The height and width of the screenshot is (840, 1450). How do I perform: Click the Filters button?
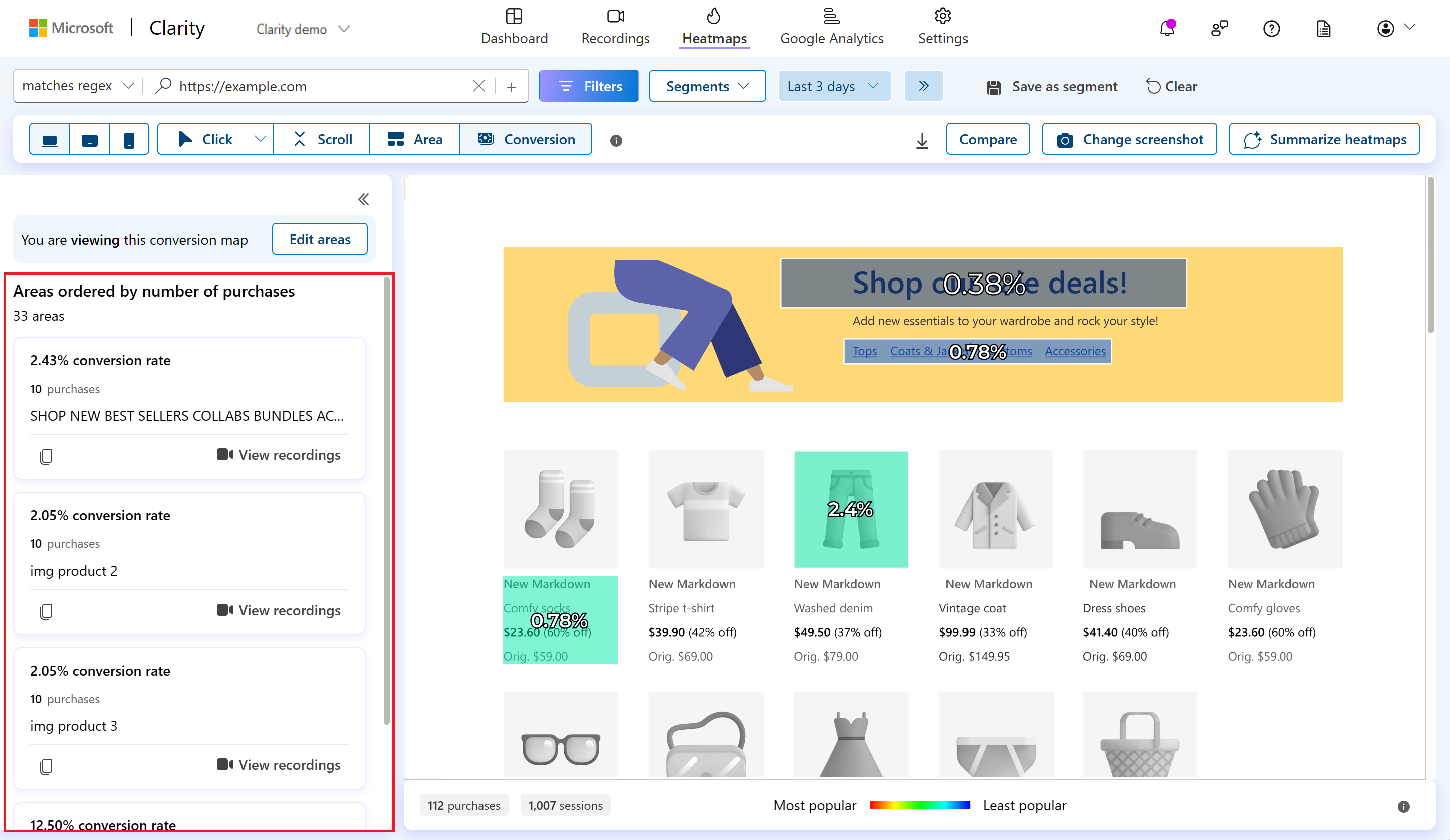pos(590,85)
